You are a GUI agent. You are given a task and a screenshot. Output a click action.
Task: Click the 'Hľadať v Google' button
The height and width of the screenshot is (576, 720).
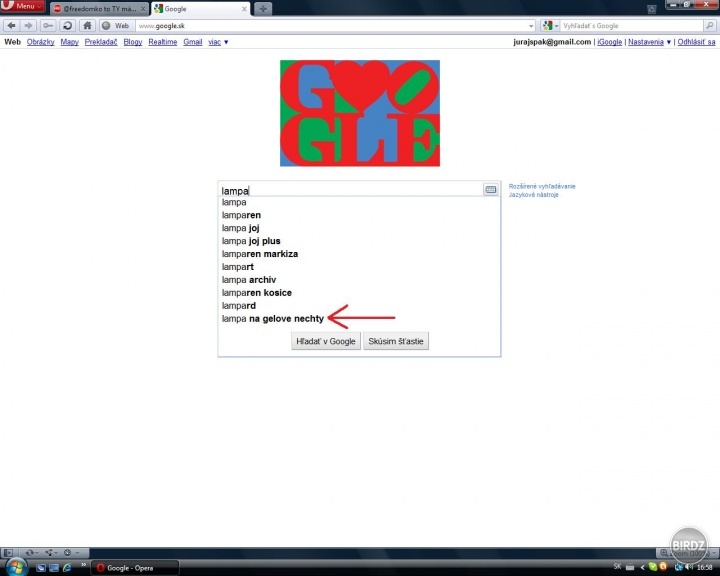(x=326, y=341)
